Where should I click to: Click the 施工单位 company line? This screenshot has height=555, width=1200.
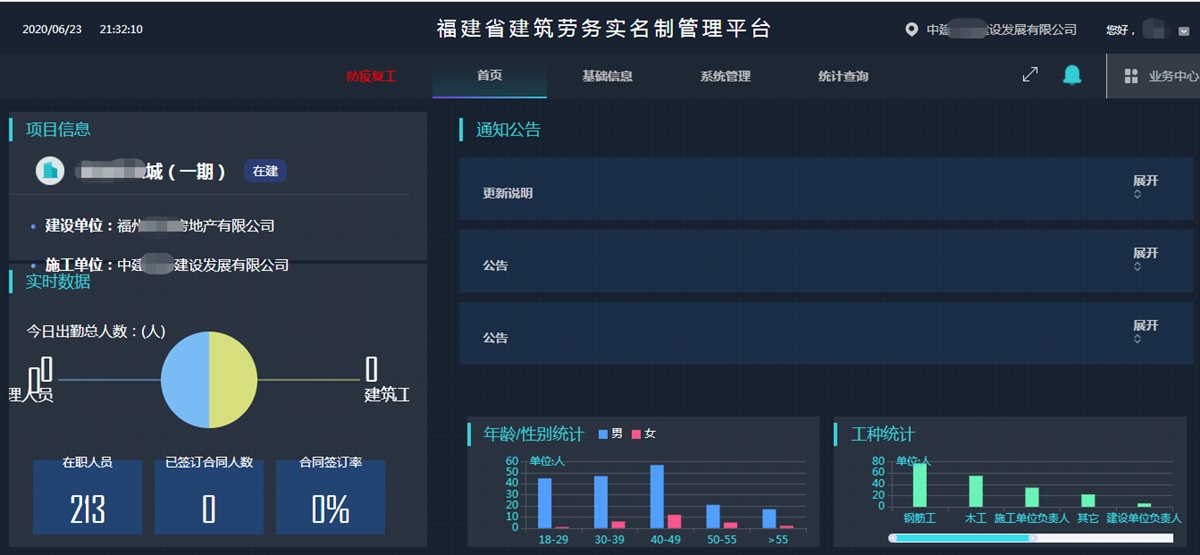(167, 265)
